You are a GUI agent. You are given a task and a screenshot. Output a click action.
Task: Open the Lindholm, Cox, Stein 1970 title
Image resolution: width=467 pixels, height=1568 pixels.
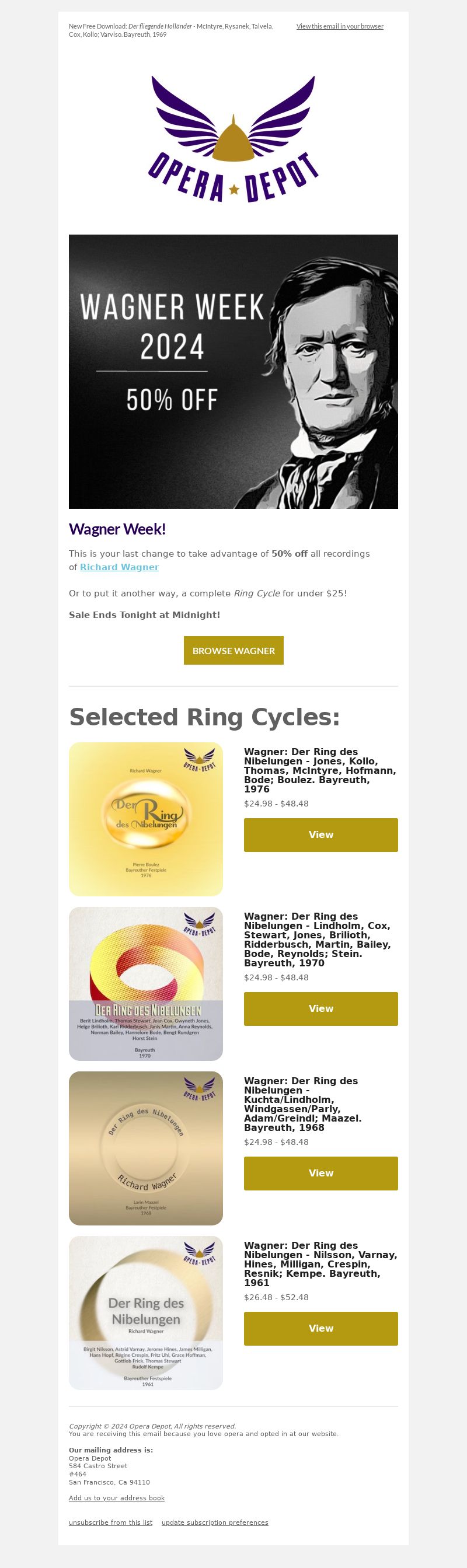(318, 939)
